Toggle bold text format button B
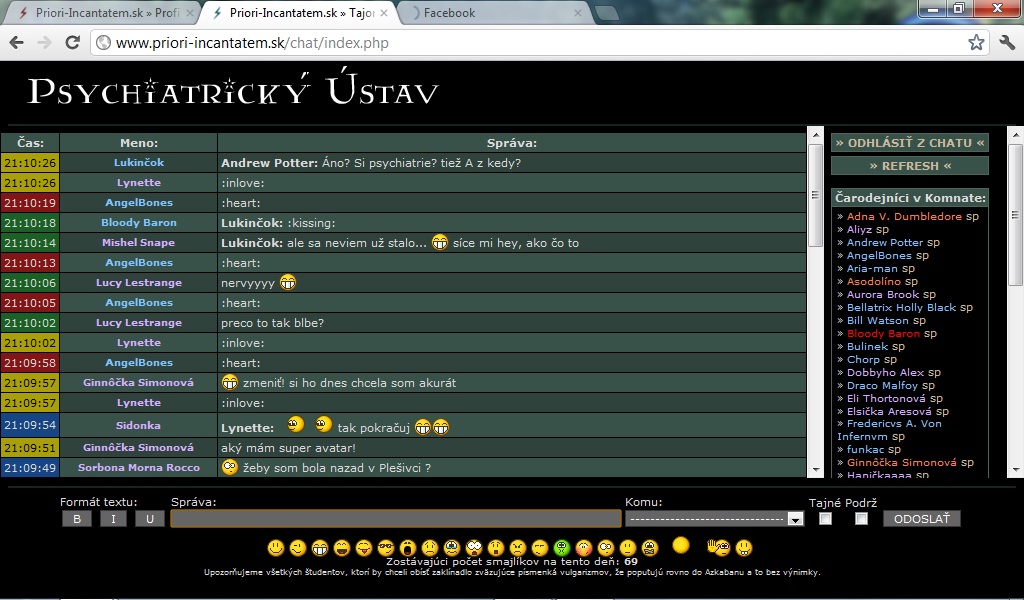The width and height of the screenshot is (1024, 600). [76, 519]
